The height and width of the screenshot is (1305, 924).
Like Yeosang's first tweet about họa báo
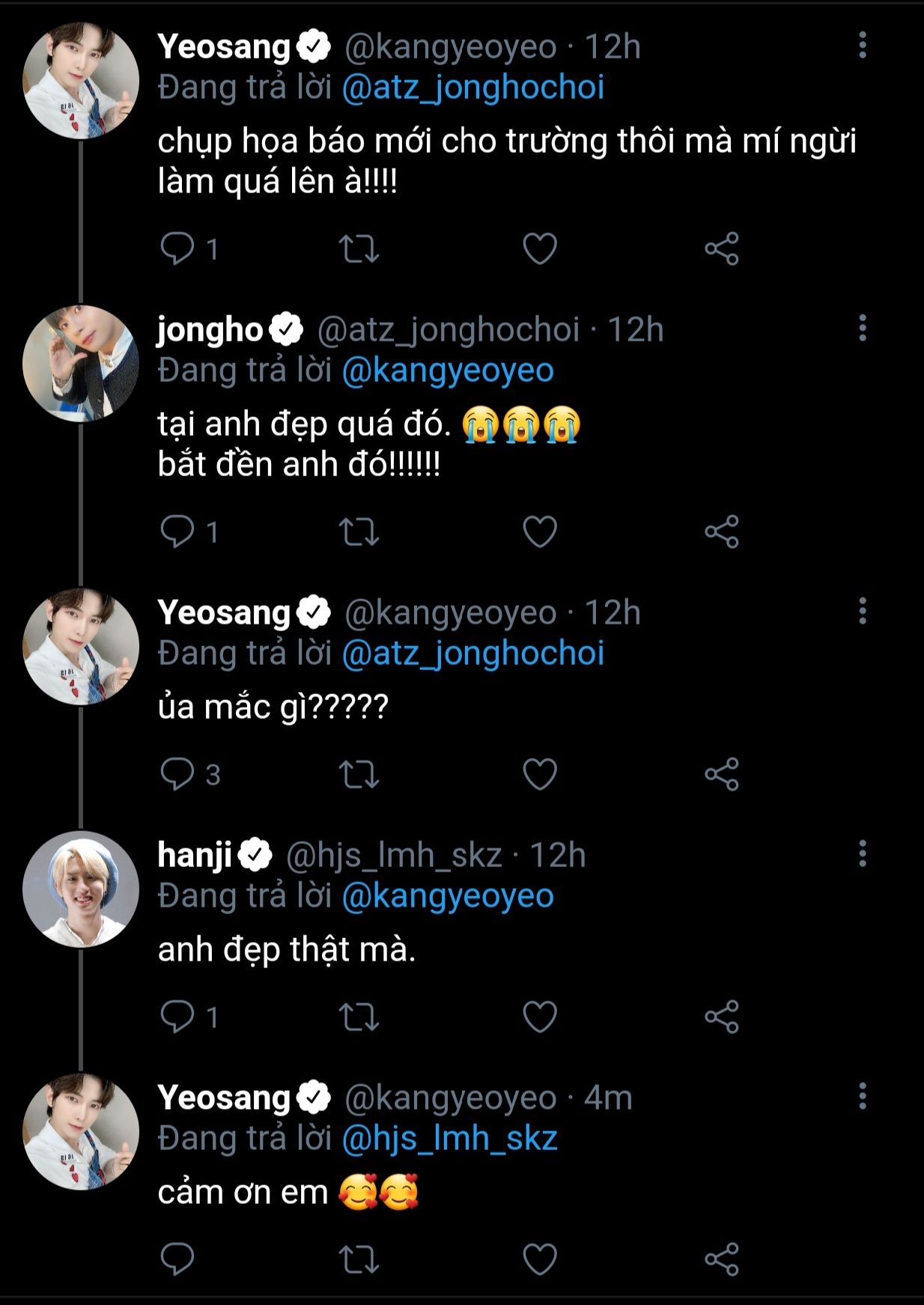[540, 249]
